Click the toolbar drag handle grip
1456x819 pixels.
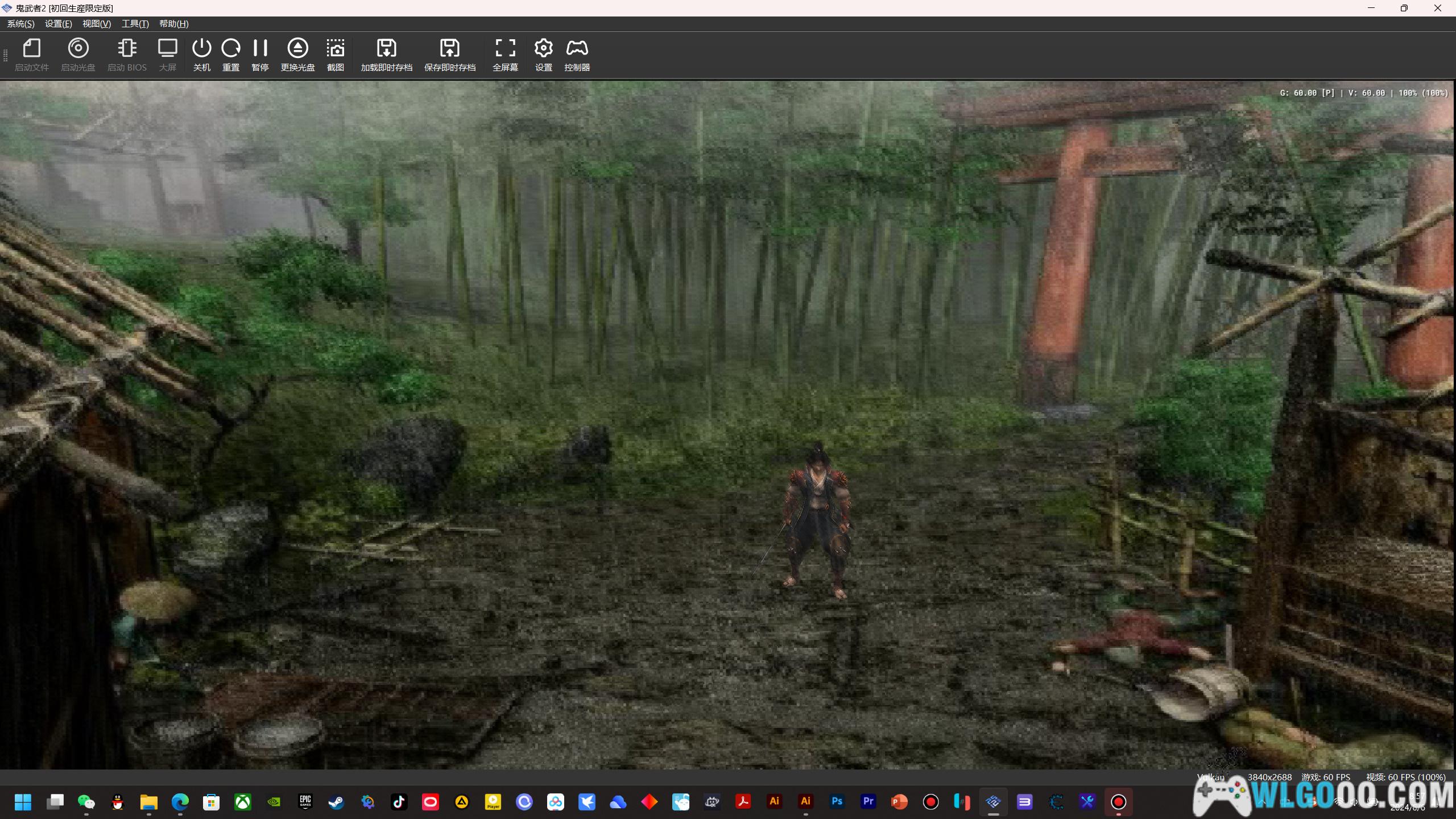coord(6,55)
